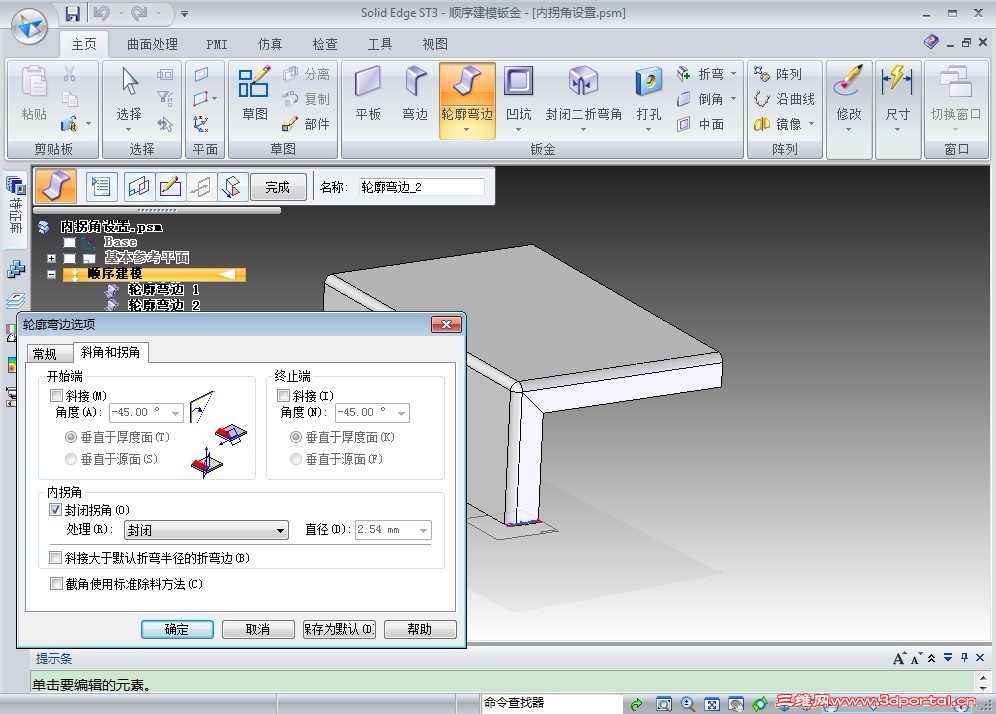Click the 沿曲线 (Along Curve) pattern command
This screenshot has height=714, width=996.
[x=784, y=99]
